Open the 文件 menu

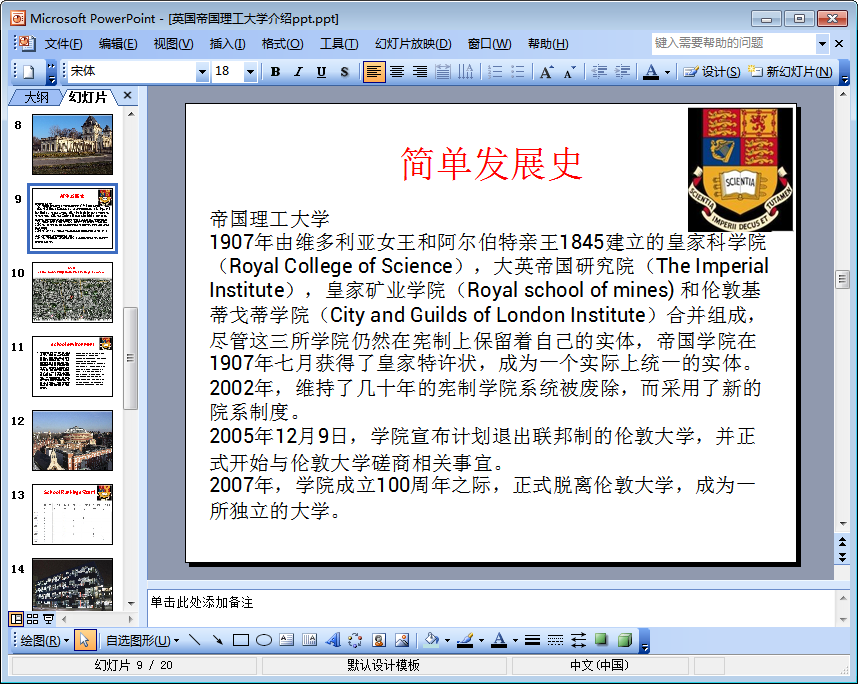pos(63,44)
